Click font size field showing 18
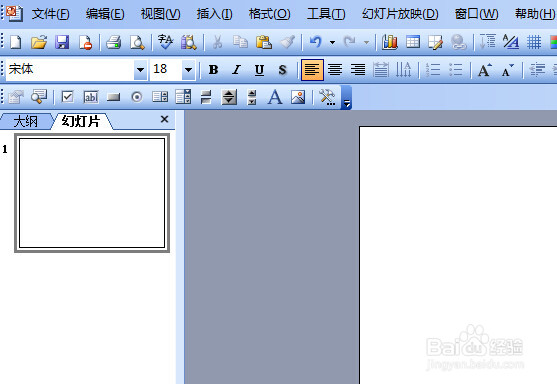 pyautogui.click(x=166, y=70)
